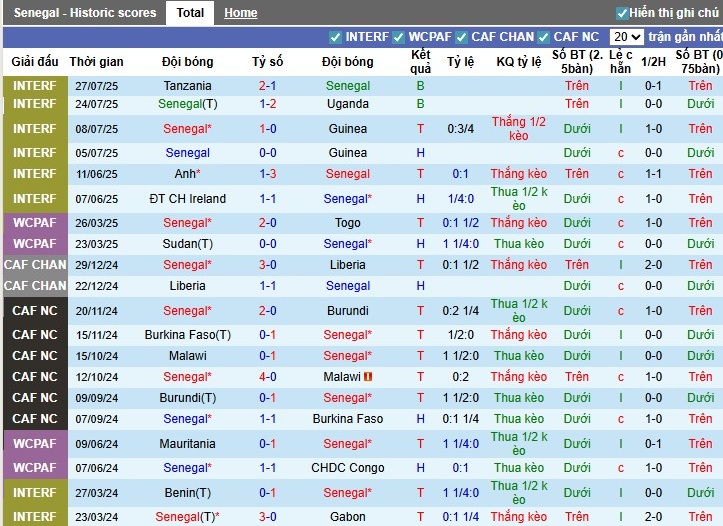Click Mauritania team name
Screen dimensions: 723x526
(x=188, y=443)
